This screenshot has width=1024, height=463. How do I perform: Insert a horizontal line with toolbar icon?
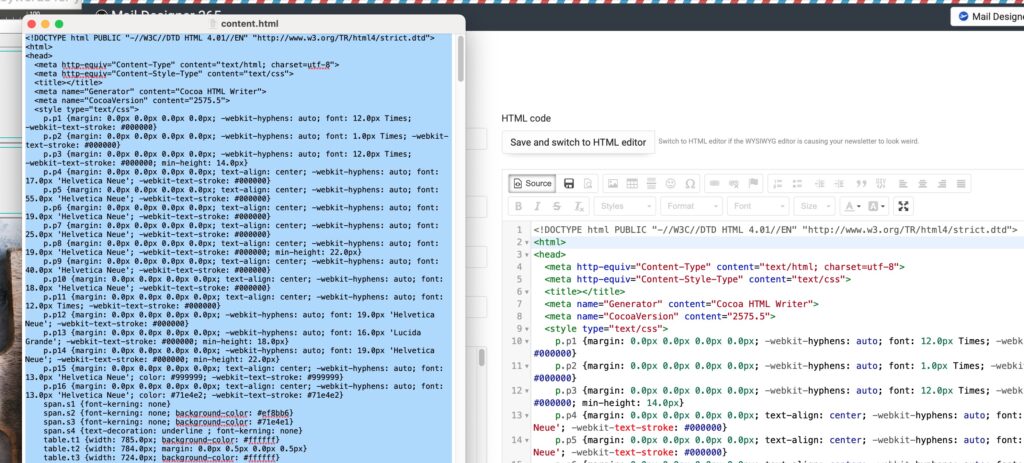pos(651,184)
